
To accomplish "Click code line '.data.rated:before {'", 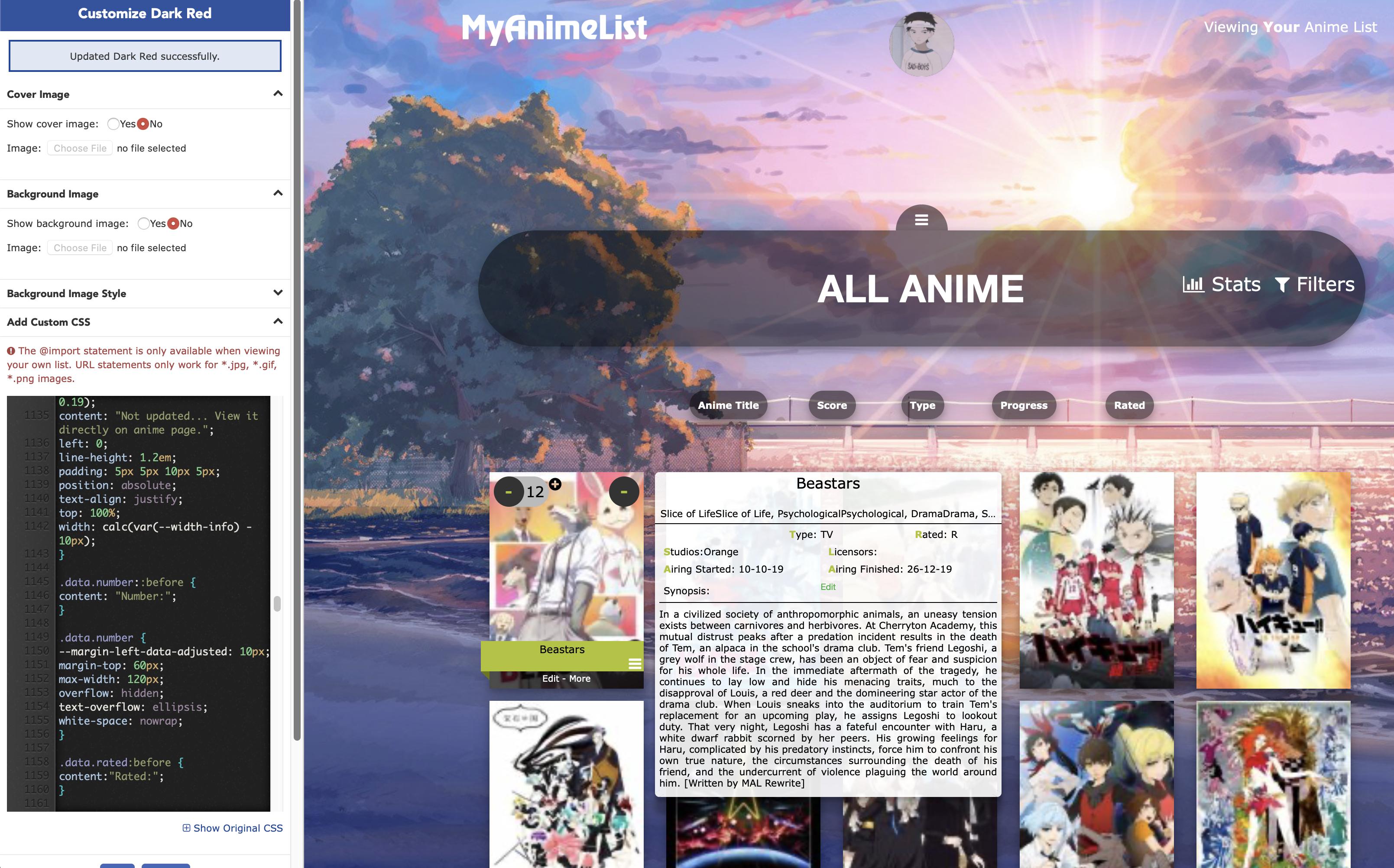I will point(120,762).
